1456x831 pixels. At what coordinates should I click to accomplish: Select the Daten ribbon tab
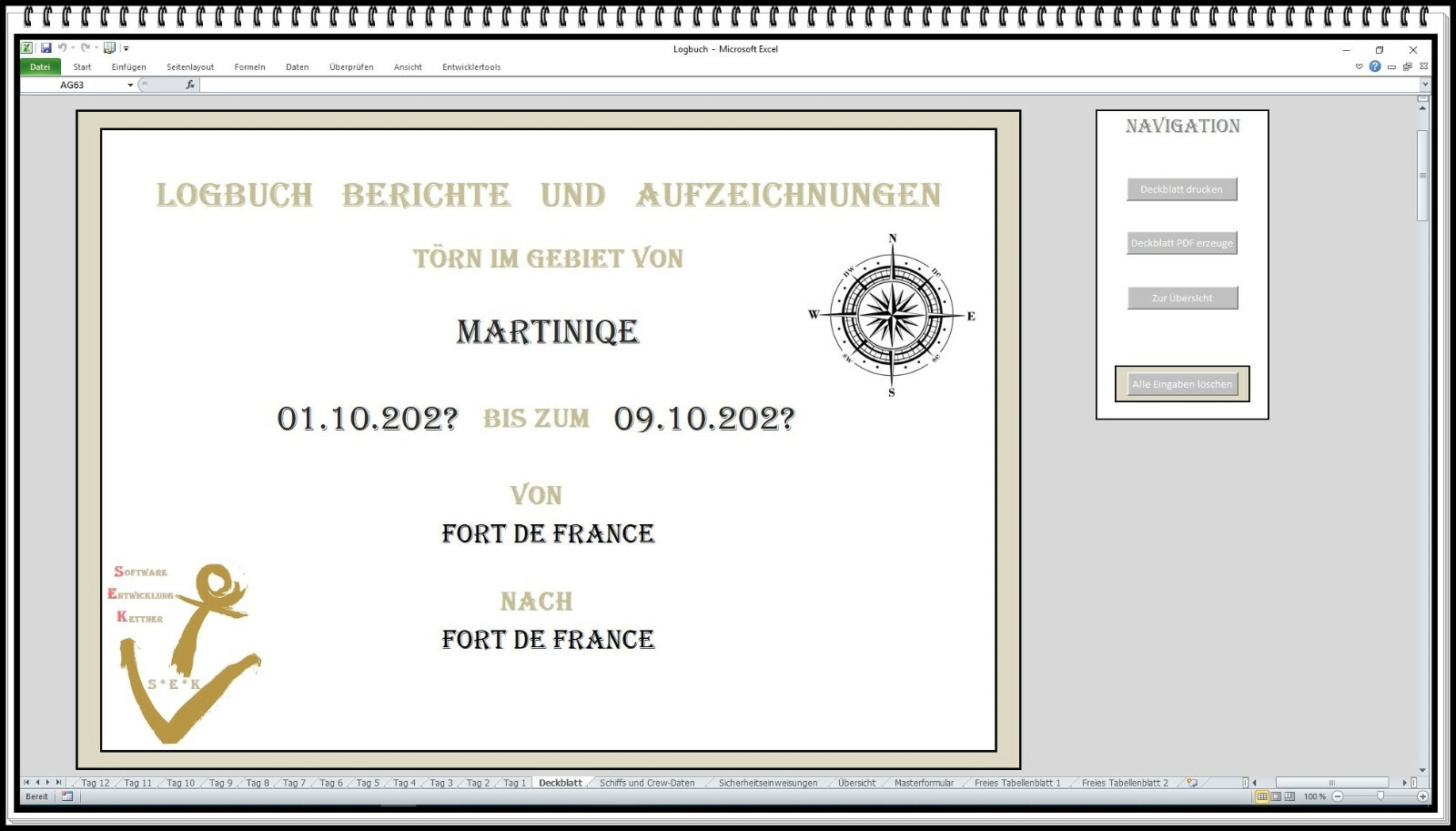(x=297, y=66)
